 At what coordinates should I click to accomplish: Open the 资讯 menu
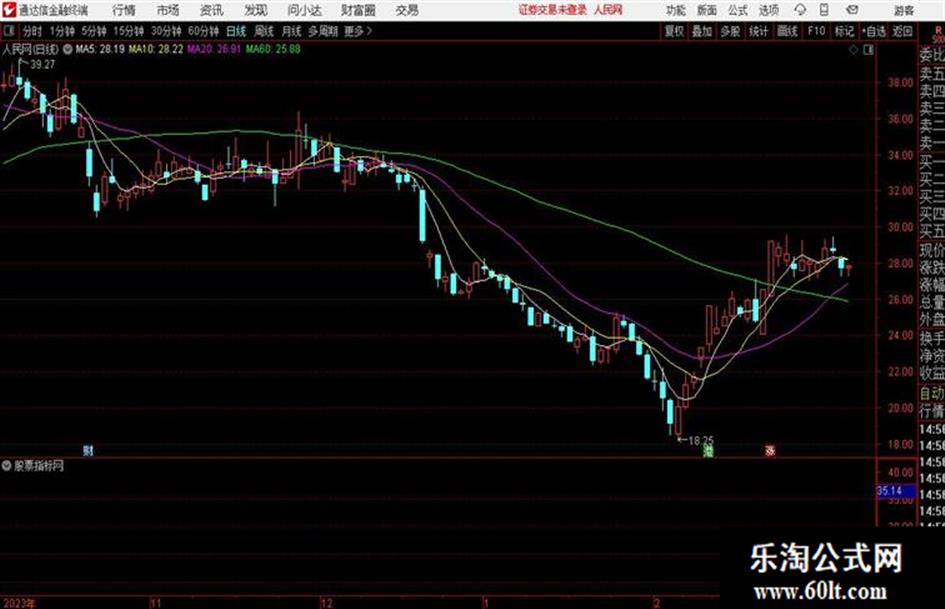(212, 10)
